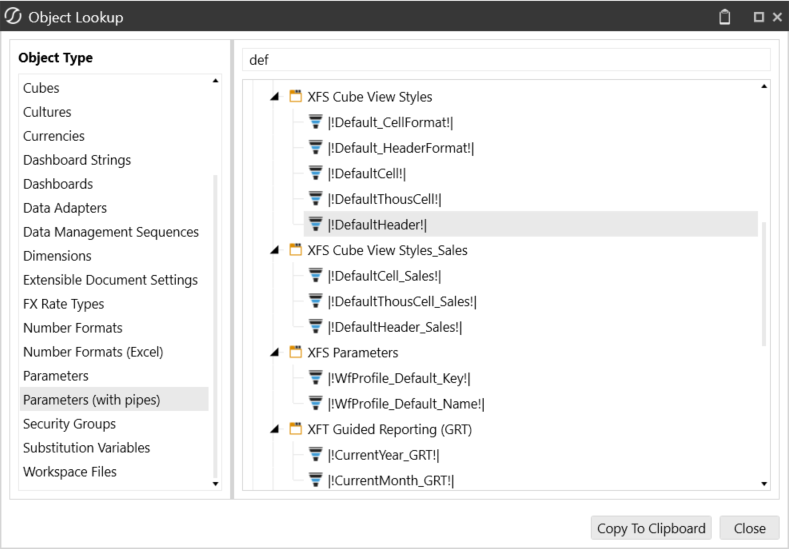Collapse the XFT Guided Reporting (GRT) node

coord(275,430)
